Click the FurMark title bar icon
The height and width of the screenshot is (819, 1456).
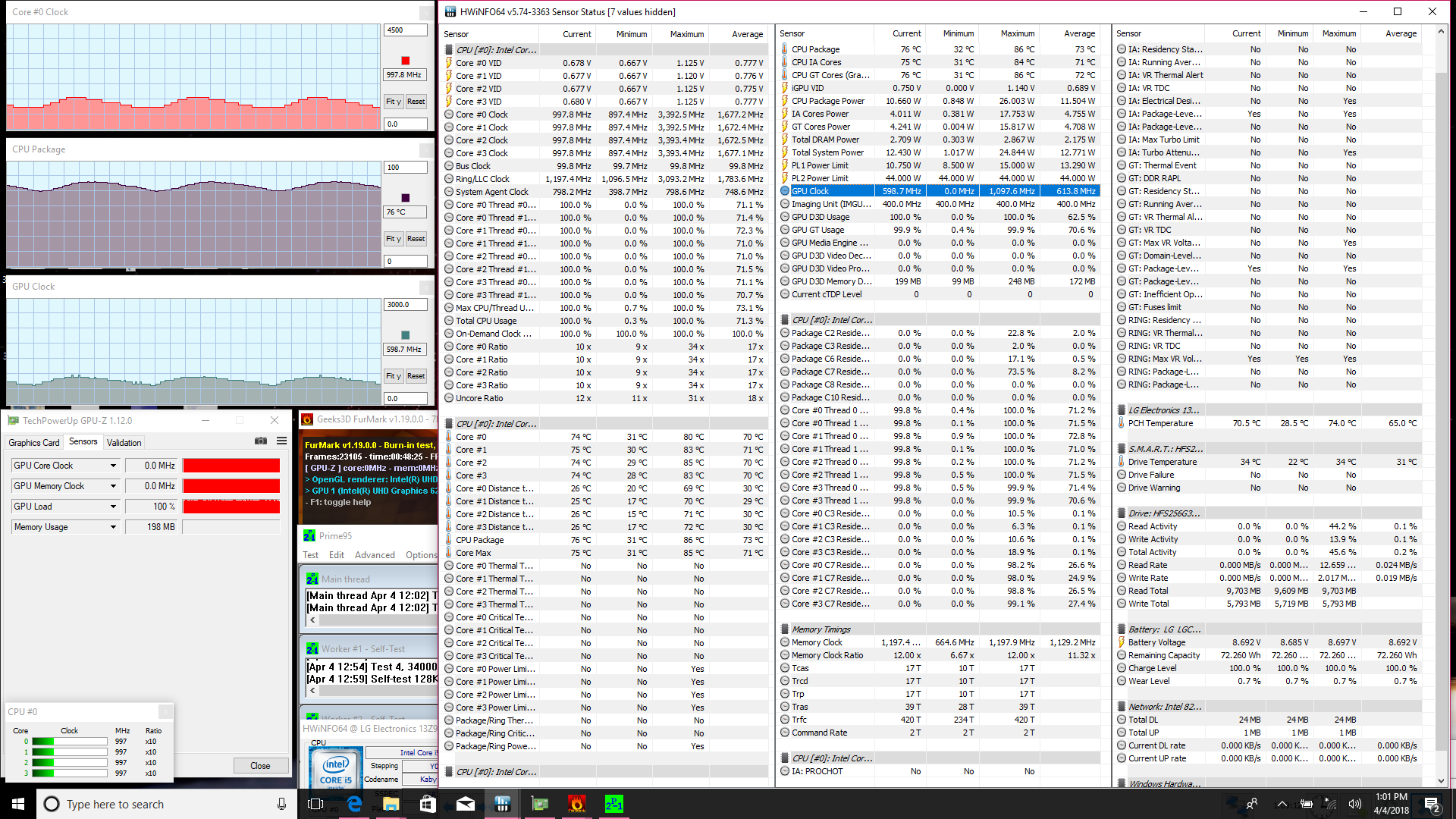pos(307,419)
